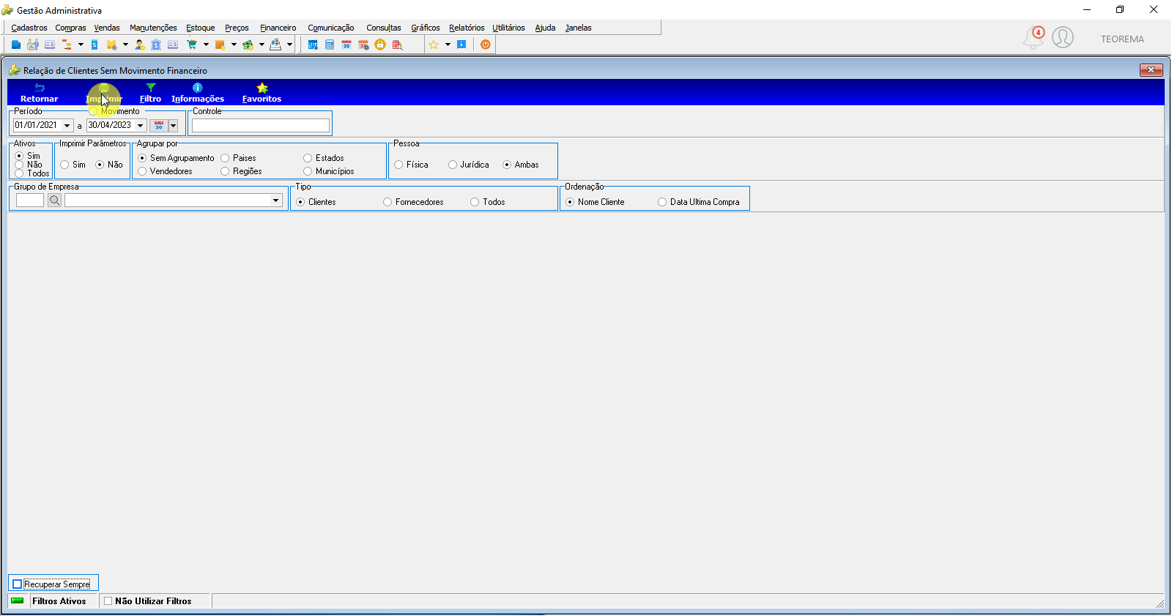Open the Utilitários menu
The image size is (1171, 616).
(x=509, y=28)
